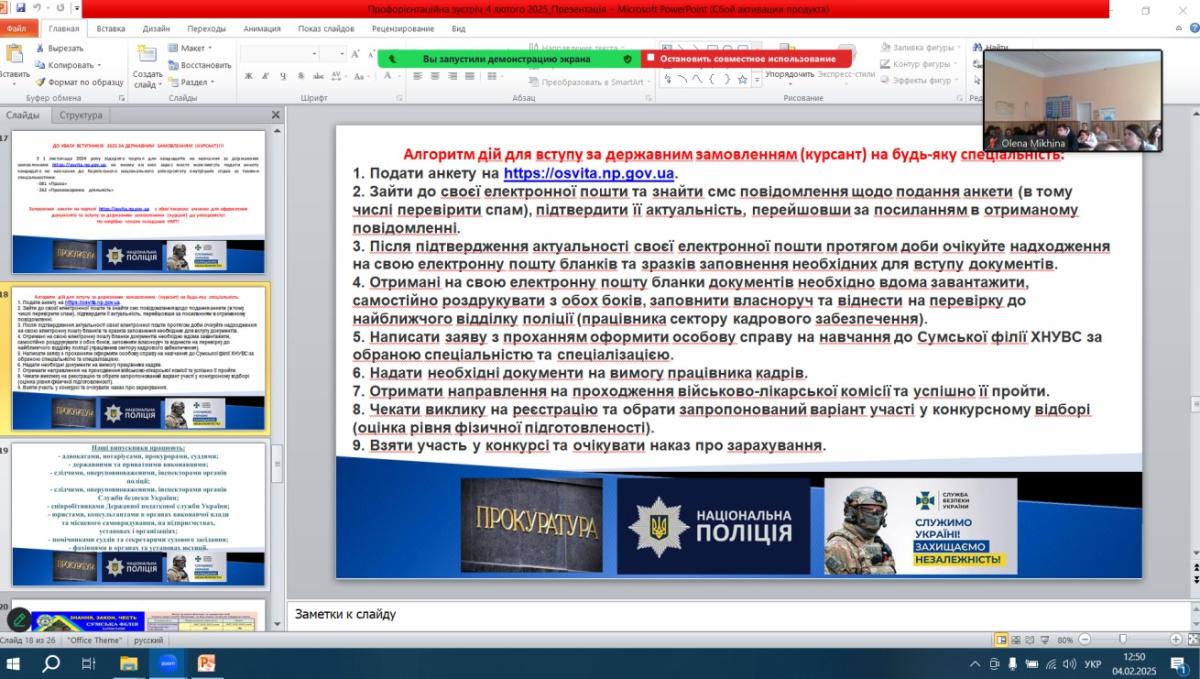
Task: Open the Структура outline pane tab
Action: pos(80,115)
